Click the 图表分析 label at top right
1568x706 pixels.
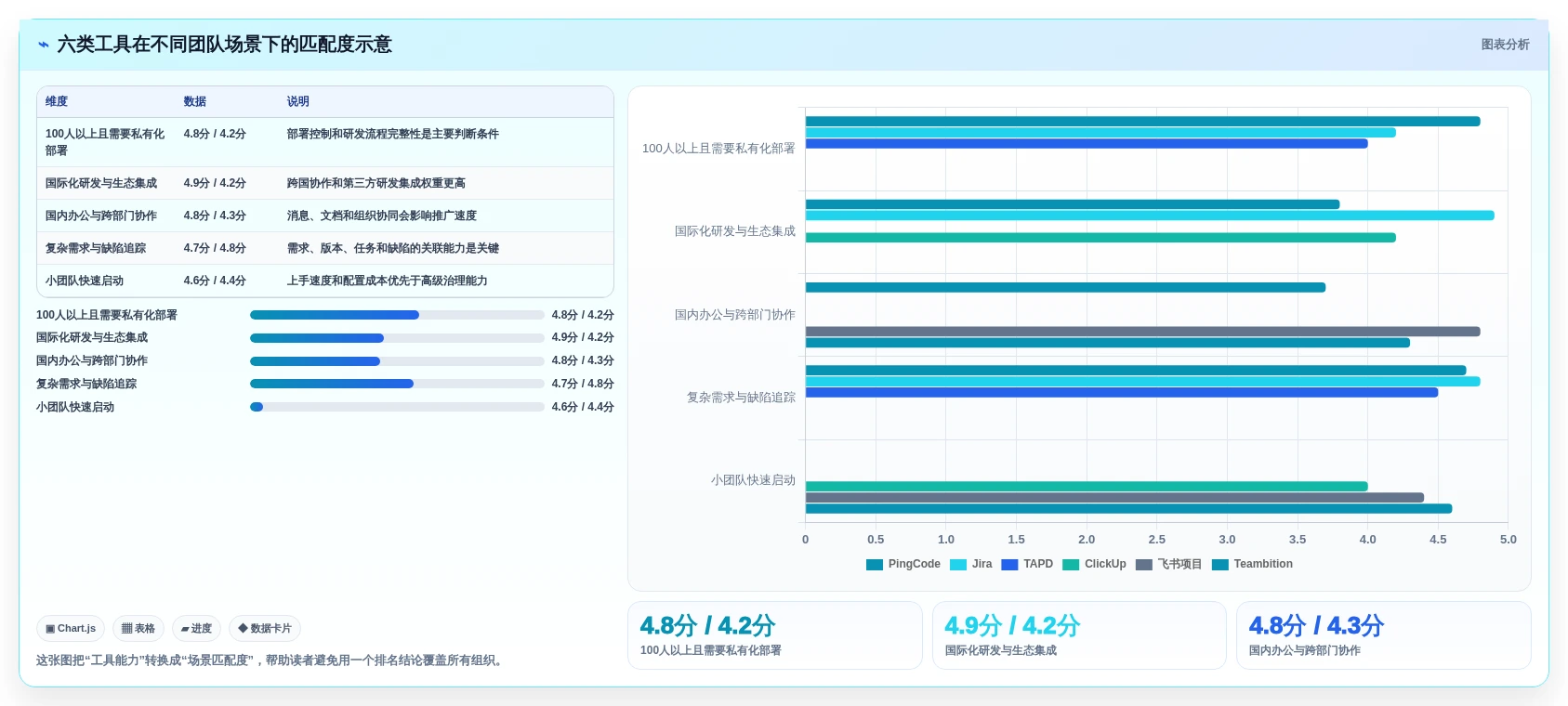click(x=1505, y=45)
